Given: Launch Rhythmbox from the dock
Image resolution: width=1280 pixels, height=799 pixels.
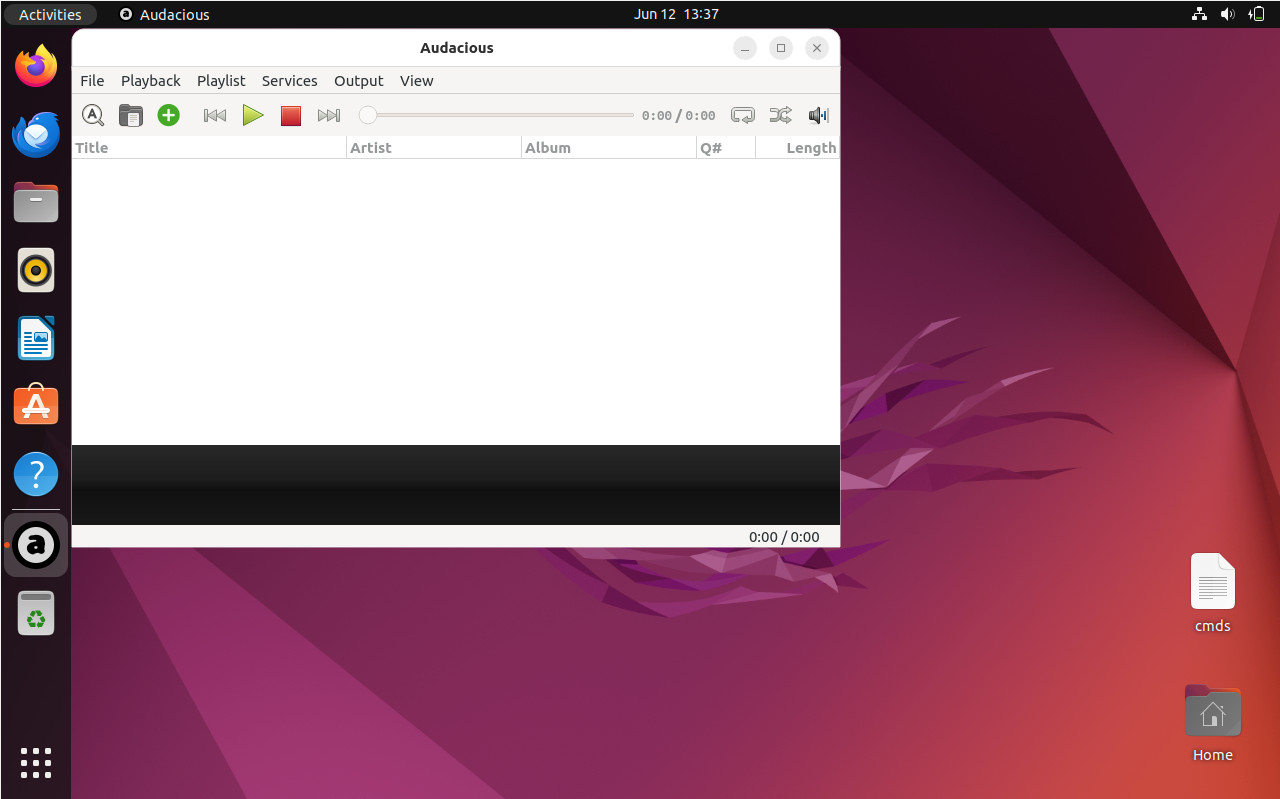Looking at the screenshot, I should coord(36,270).
